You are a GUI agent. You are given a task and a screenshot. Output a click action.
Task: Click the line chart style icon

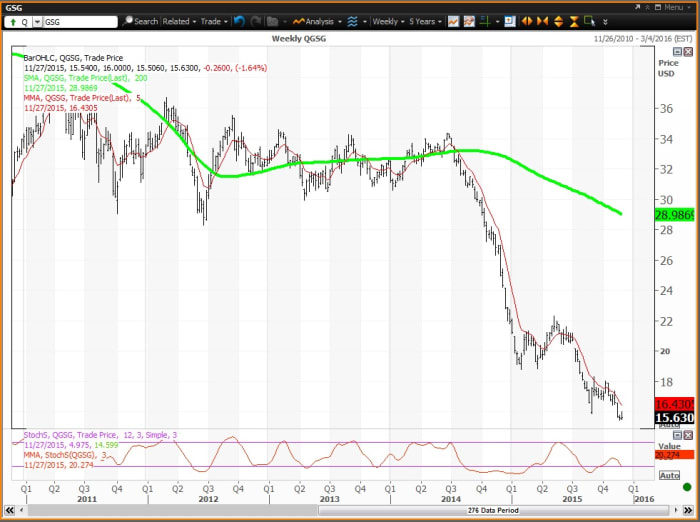tap(454, 21)
